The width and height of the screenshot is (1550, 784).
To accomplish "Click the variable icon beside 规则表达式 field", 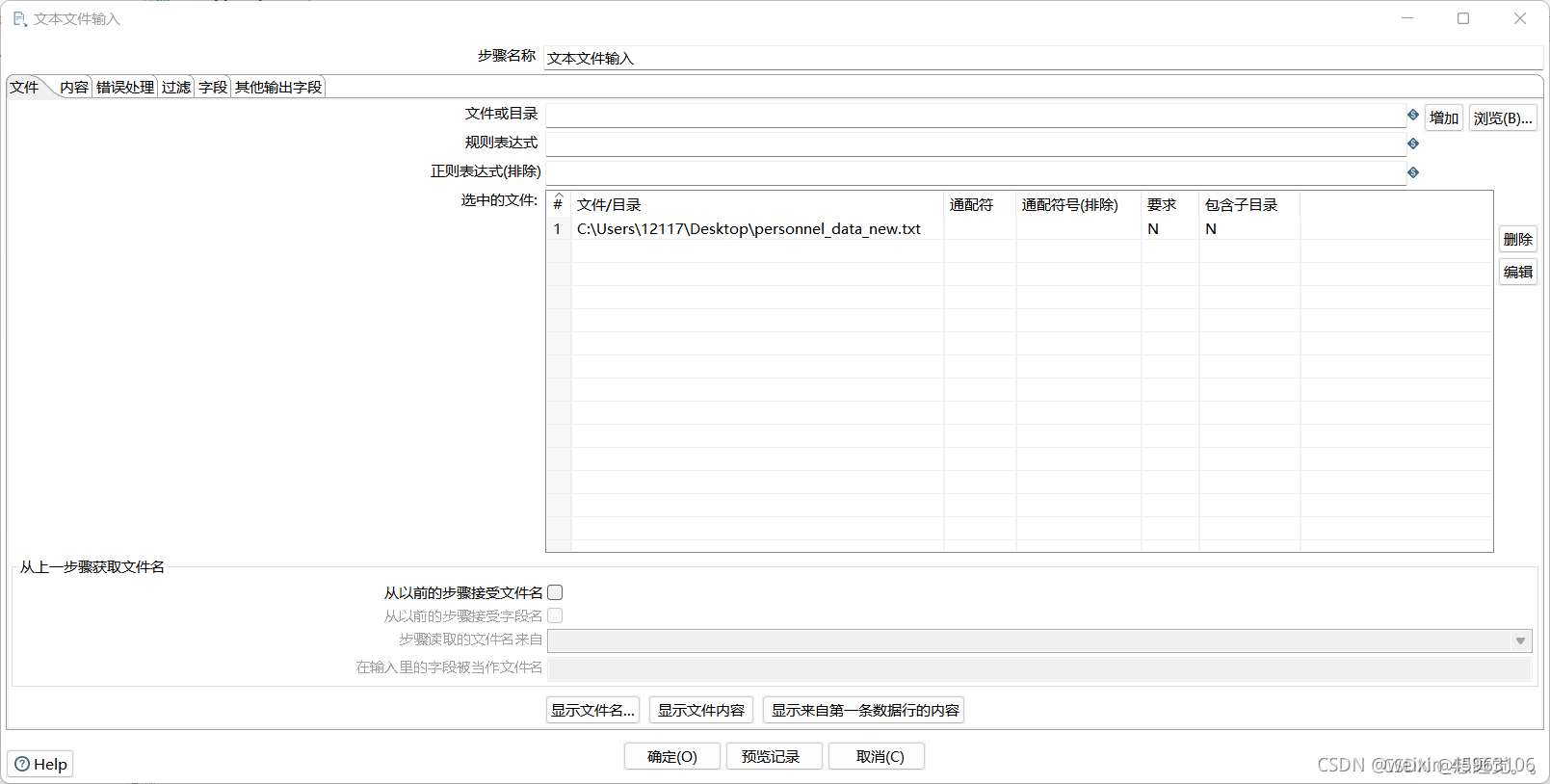I will pos(1413,144).
